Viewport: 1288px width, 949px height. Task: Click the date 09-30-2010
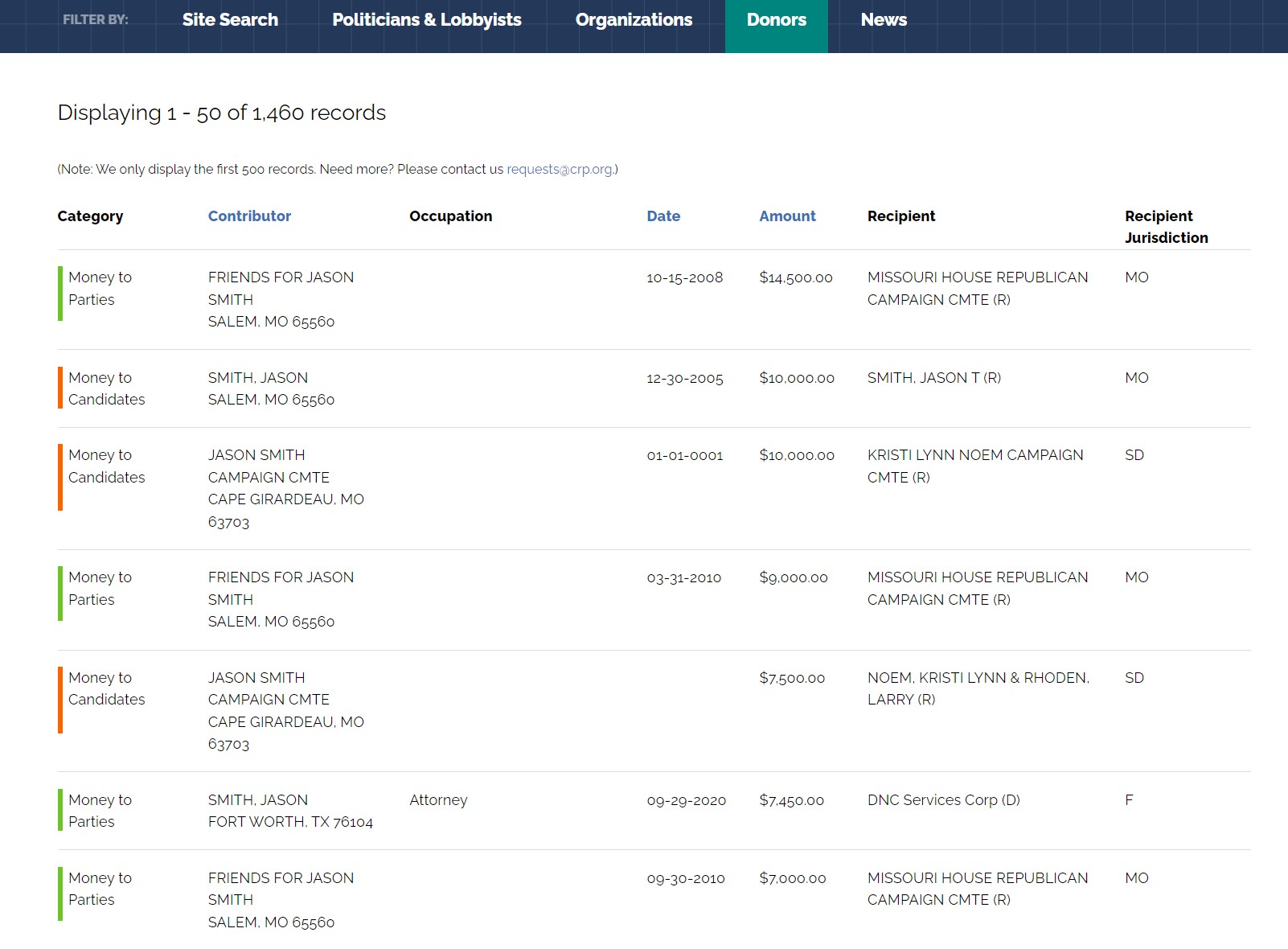coord(686,878)
